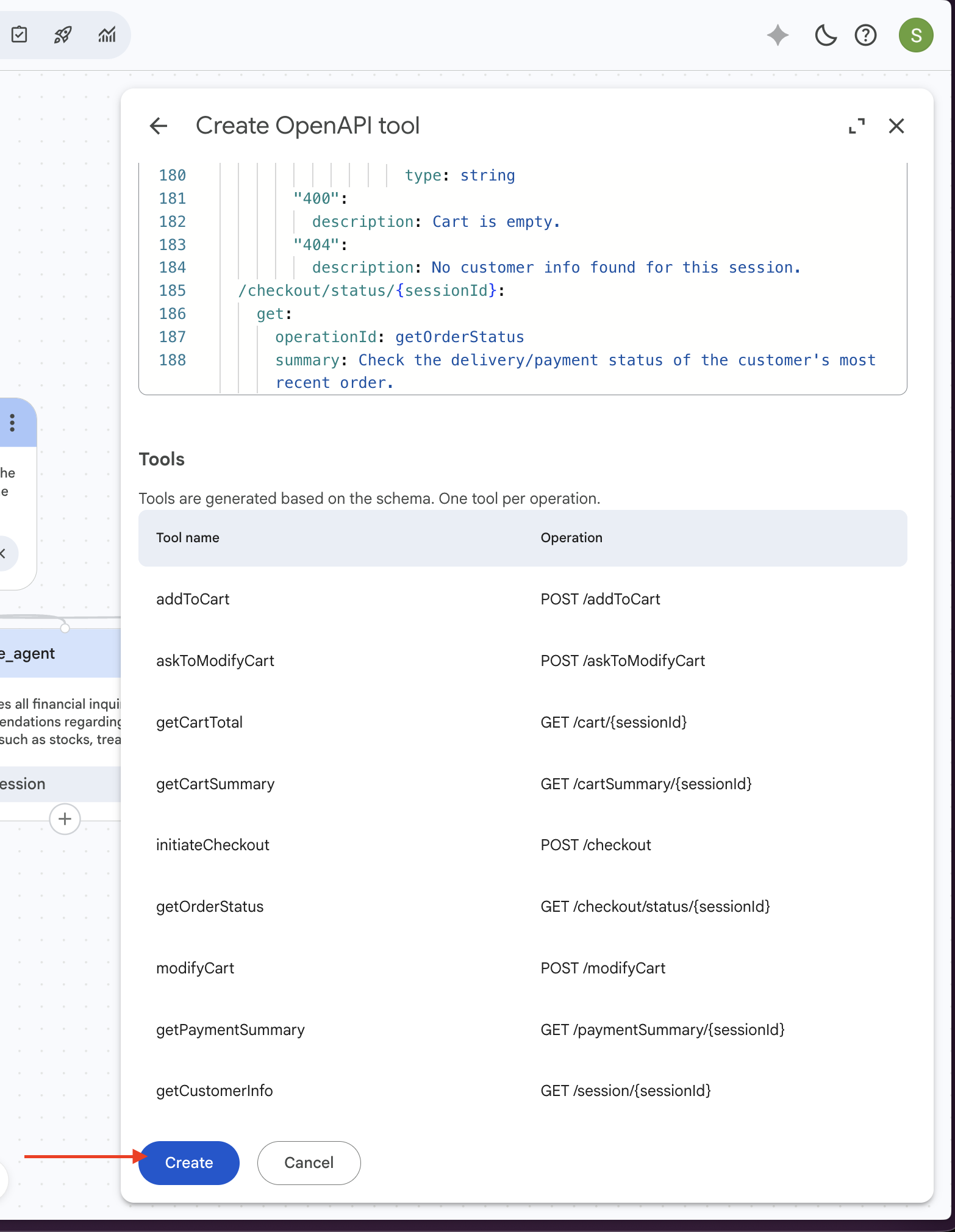Click the plus add button on canvas
Screen dimensions: 955x1232
65,819
